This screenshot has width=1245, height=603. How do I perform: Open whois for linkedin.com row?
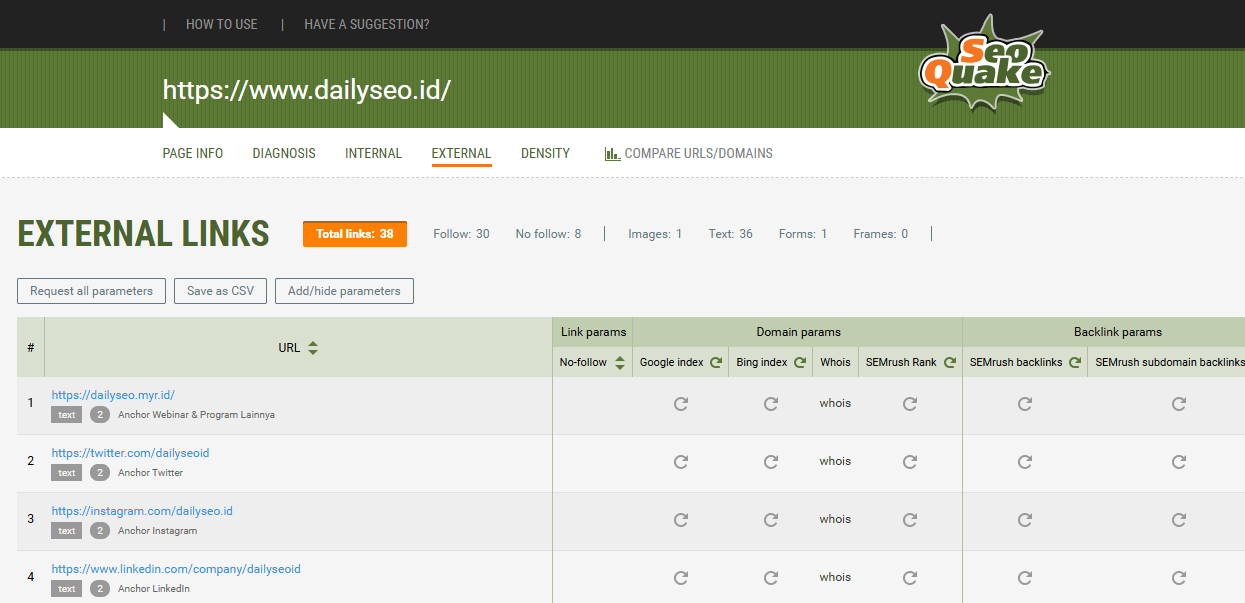point(835,577)
